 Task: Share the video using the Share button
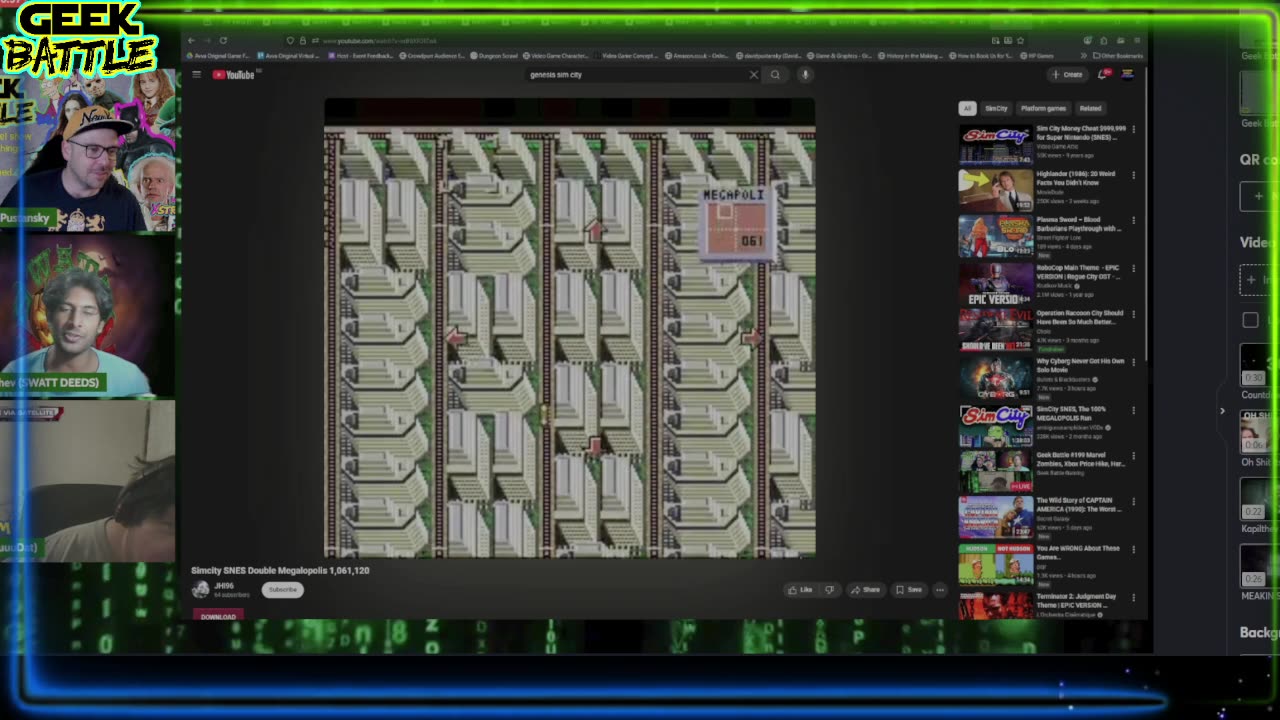click(865, 590)
